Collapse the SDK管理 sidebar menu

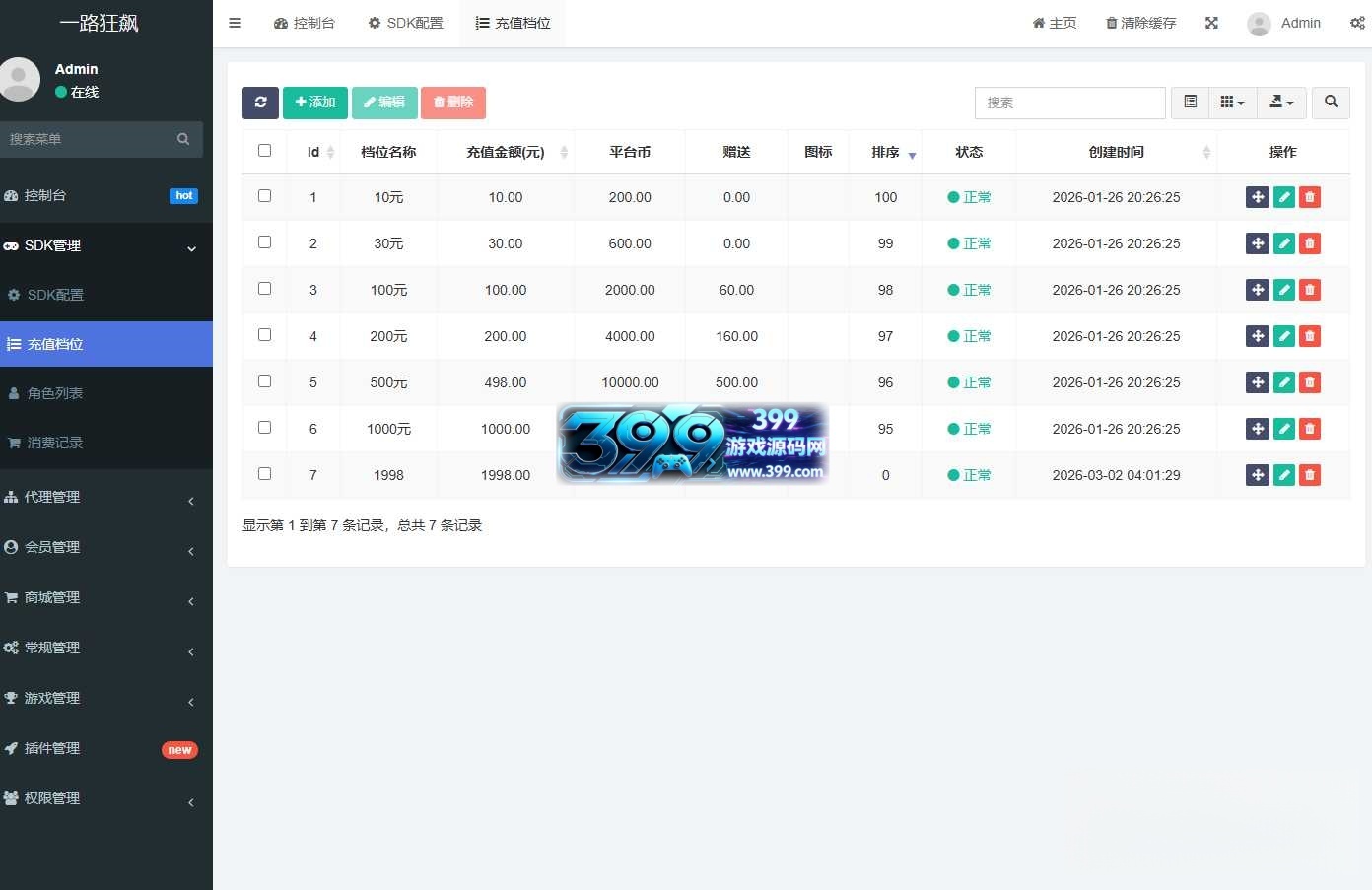106,246
